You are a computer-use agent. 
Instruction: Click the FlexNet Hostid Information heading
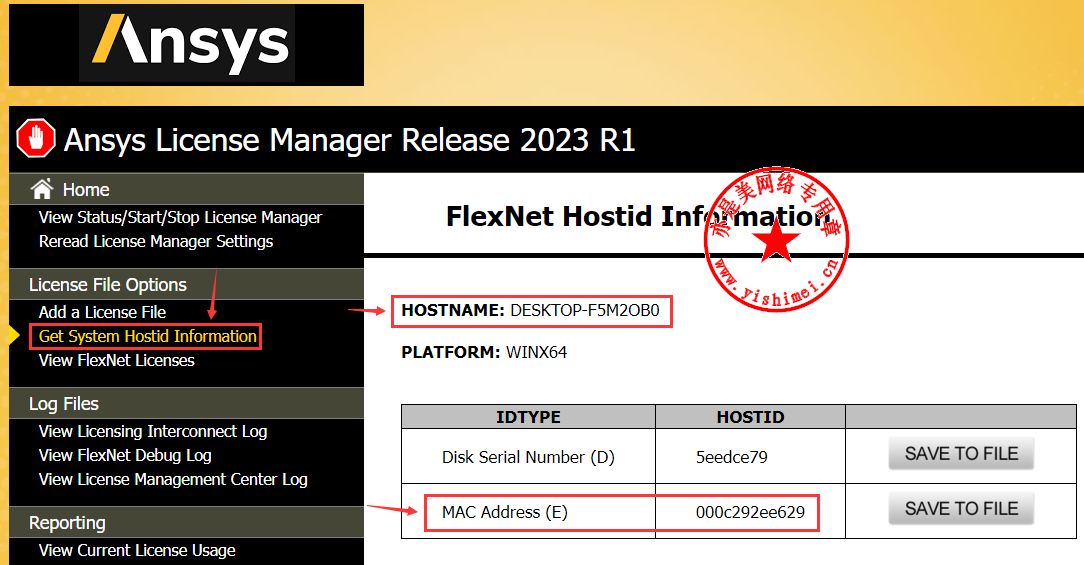click(x=637, y=216)
